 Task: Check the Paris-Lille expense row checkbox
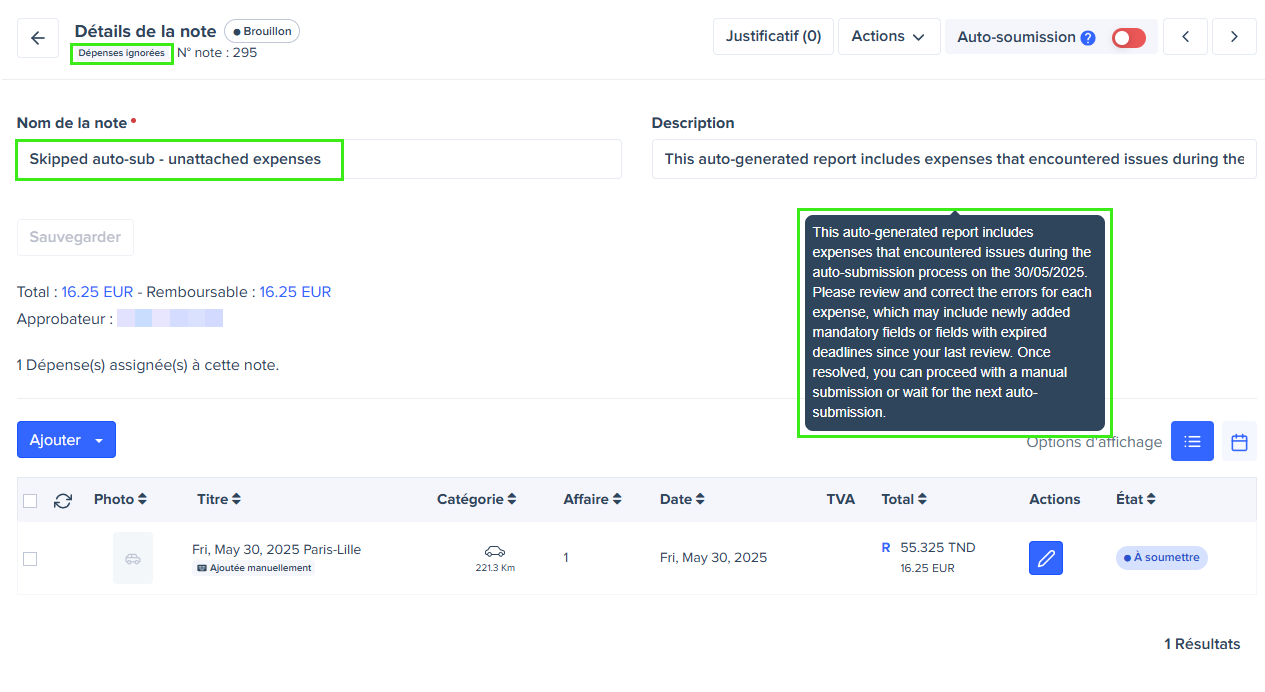click(x=30, y=559)
